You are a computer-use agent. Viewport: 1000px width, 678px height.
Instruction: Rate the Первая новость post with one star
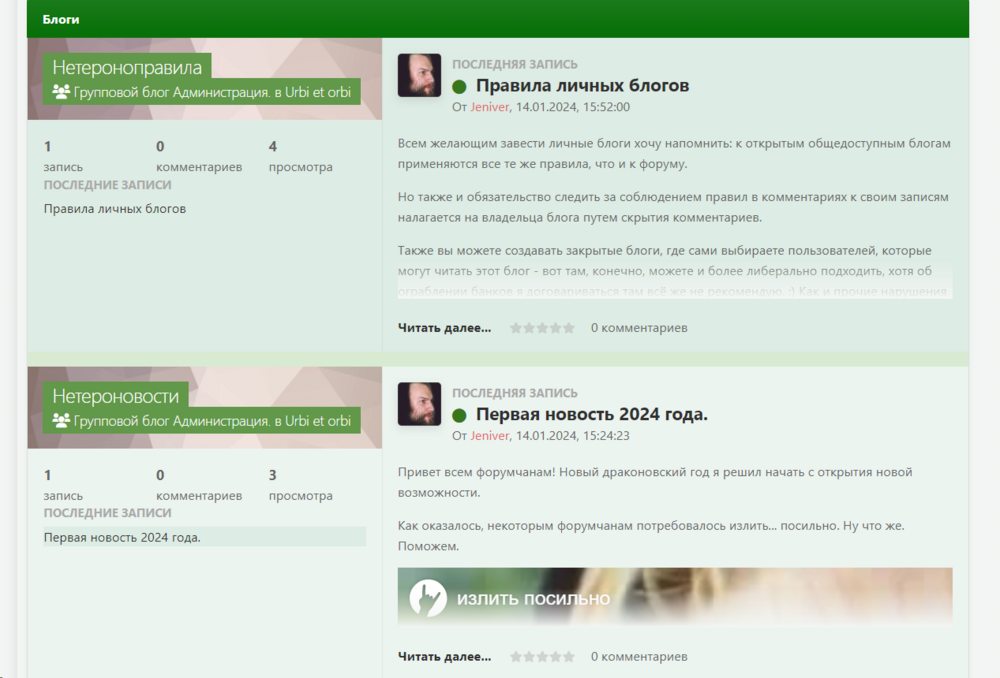coord(516,656)
